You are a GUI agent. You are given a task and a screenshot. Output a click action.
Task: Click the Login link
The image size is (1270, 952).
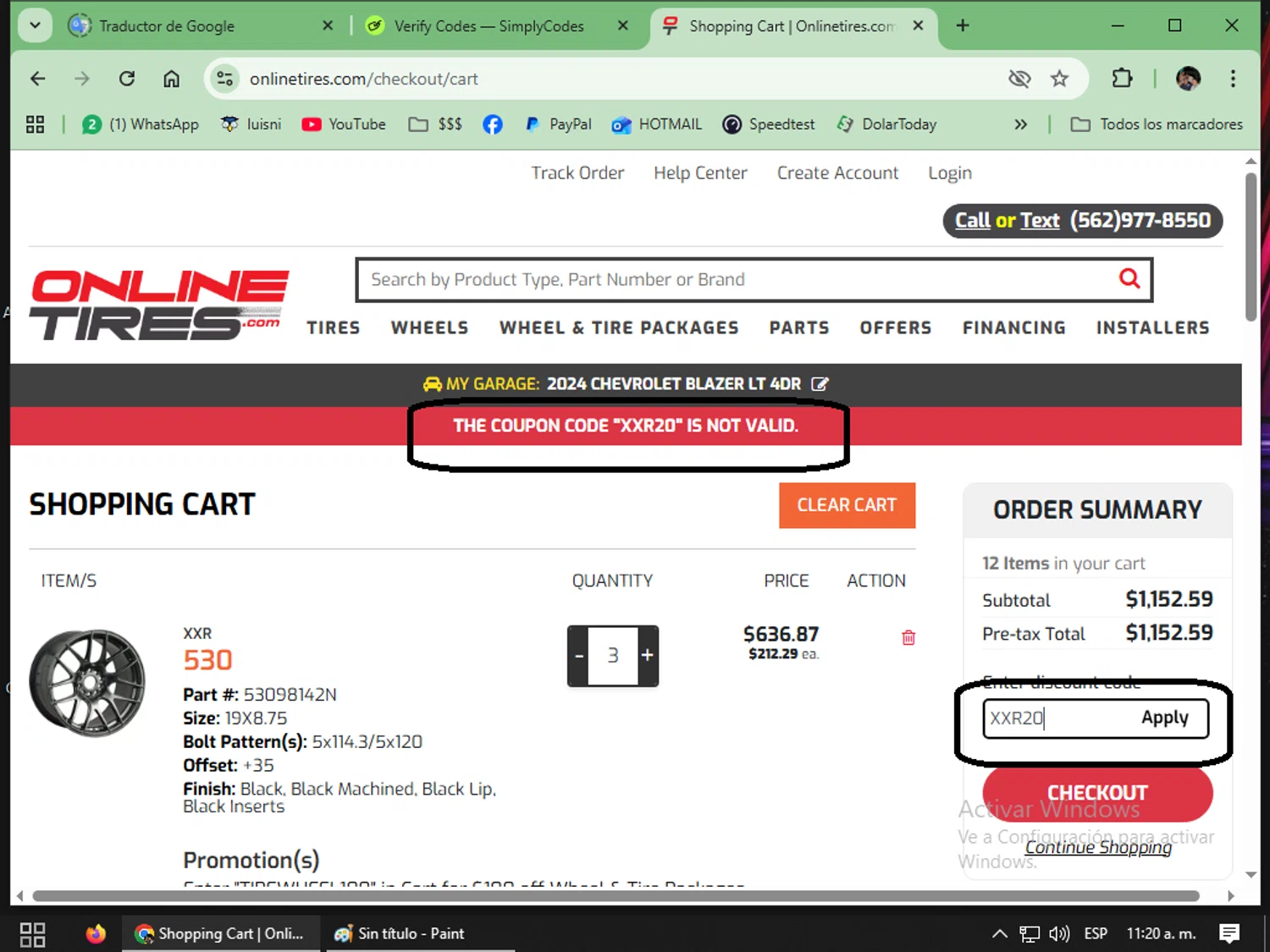[x=950, y=173]
